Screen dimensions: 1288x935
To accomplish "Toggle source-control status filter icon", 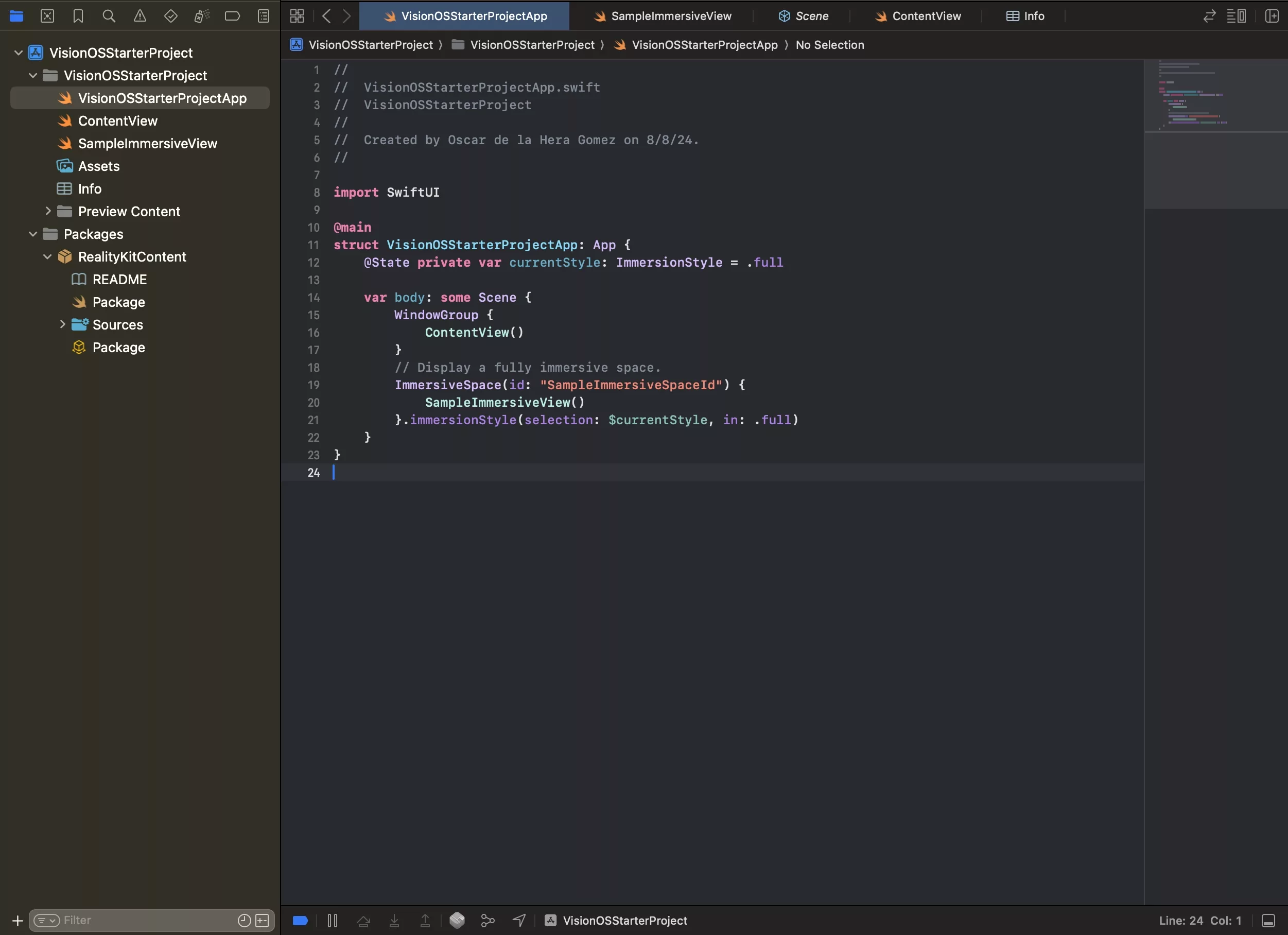I will click(x=263, y=921).
